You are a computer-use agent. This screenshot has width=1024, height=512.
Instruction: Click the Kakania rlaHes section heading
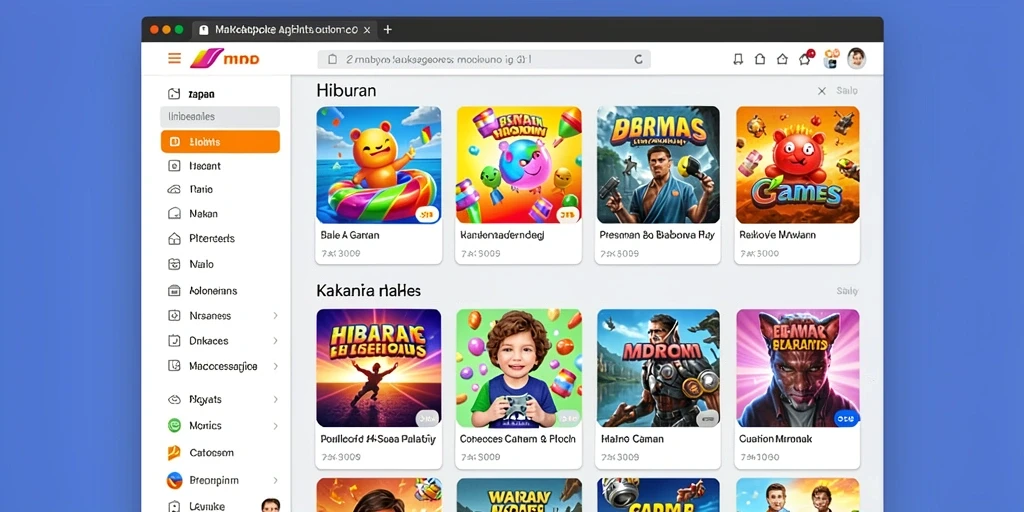(368, 290)
